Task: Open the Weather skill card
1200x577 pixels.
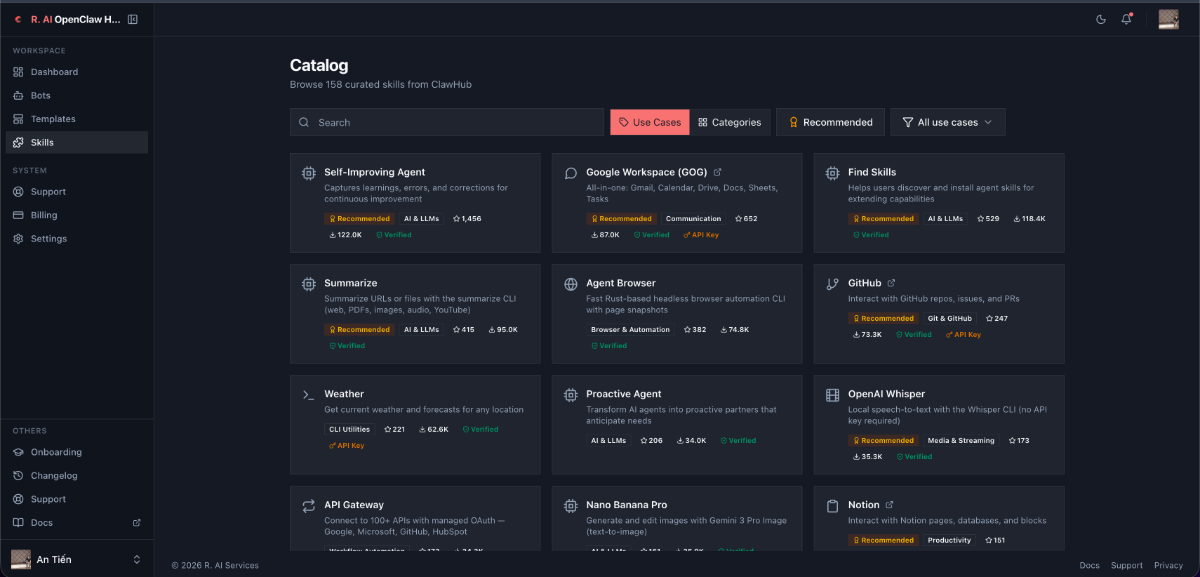Action: pyautogui.click(x=415, y=424)
